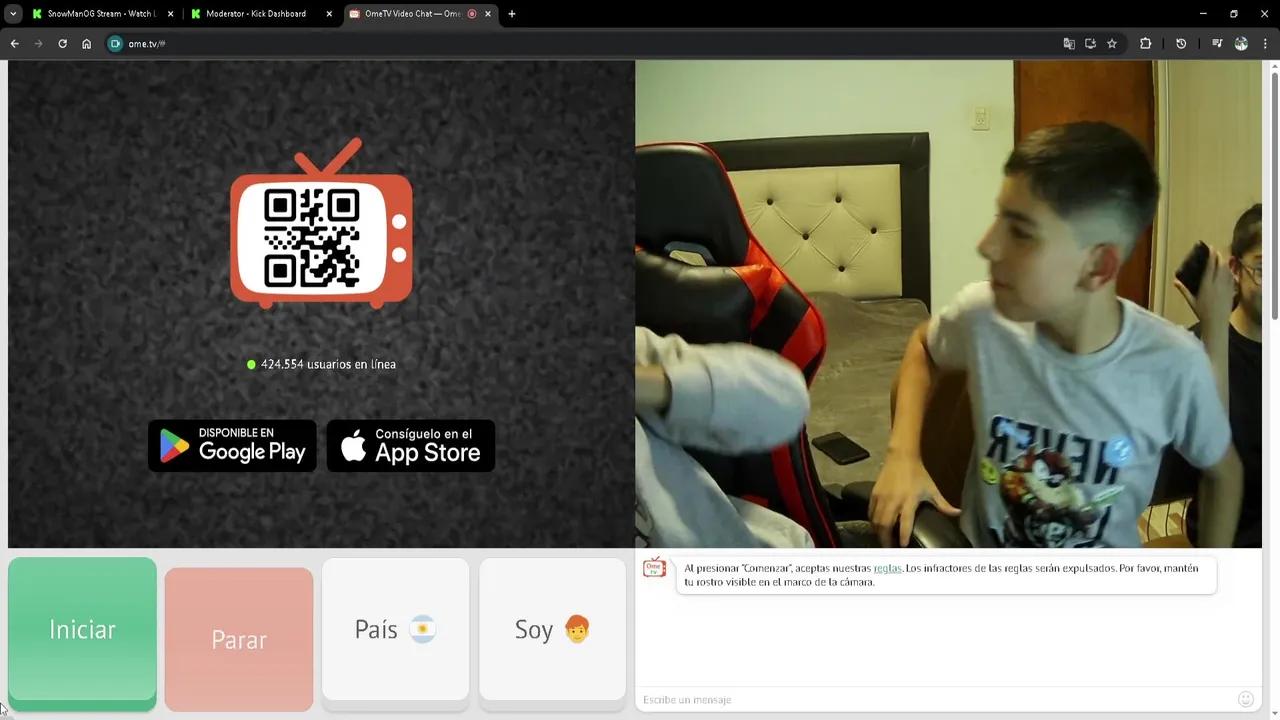Viewport: 1280px width, 720px height.
Task: Open the browser home page
Action: 86,44
